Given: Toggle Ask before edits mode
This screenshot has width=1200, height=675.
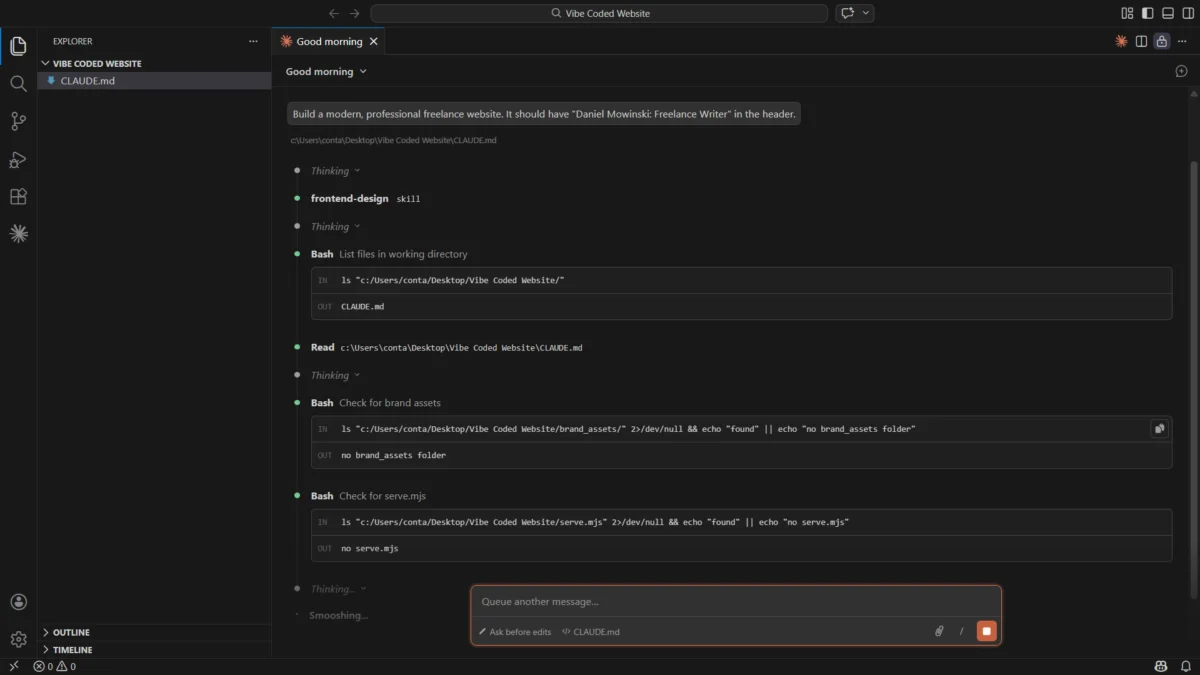Looking at the screenshot, I should tap(514, 632).
